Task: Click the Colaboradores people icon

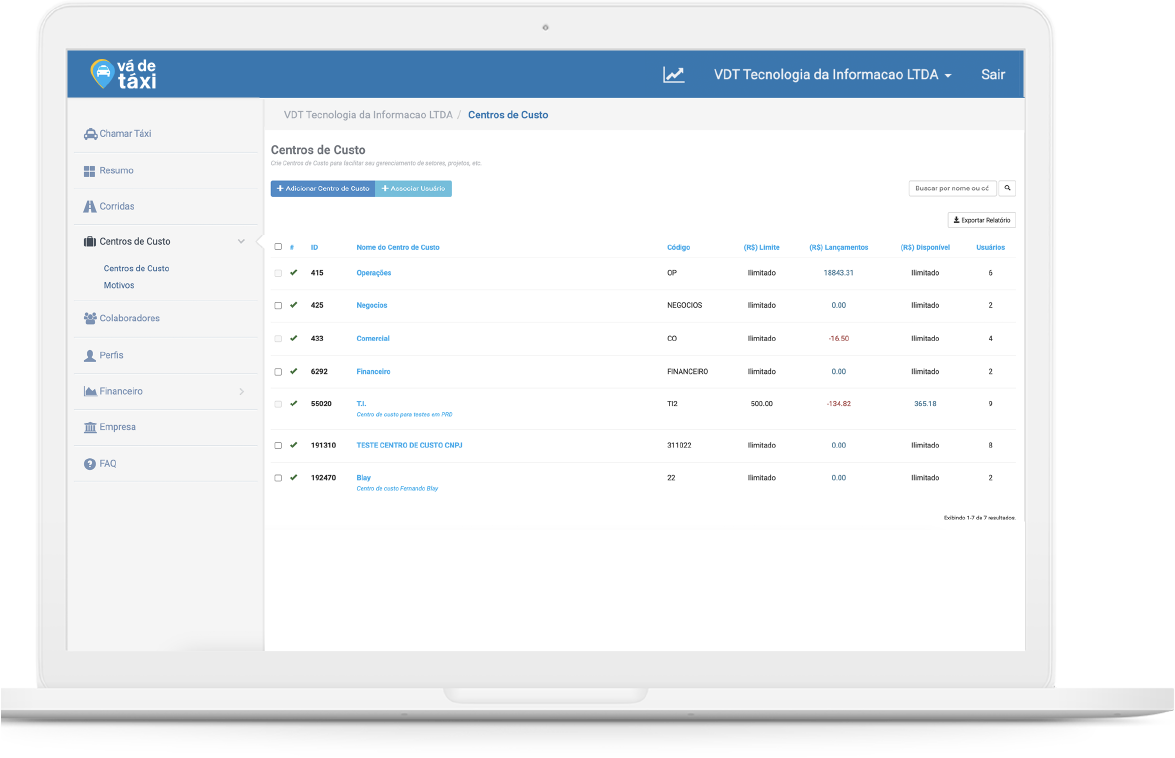Action: (x=90, y=318)
